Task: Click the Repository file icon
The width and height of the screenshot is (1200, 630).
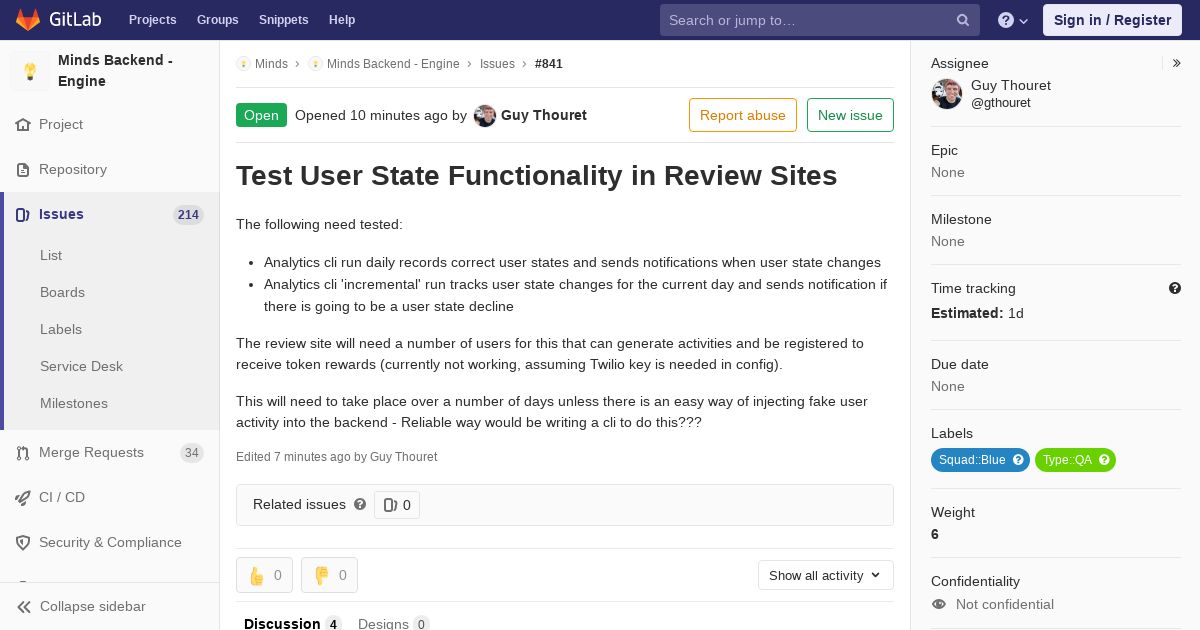Action: (x=23, y=170)
